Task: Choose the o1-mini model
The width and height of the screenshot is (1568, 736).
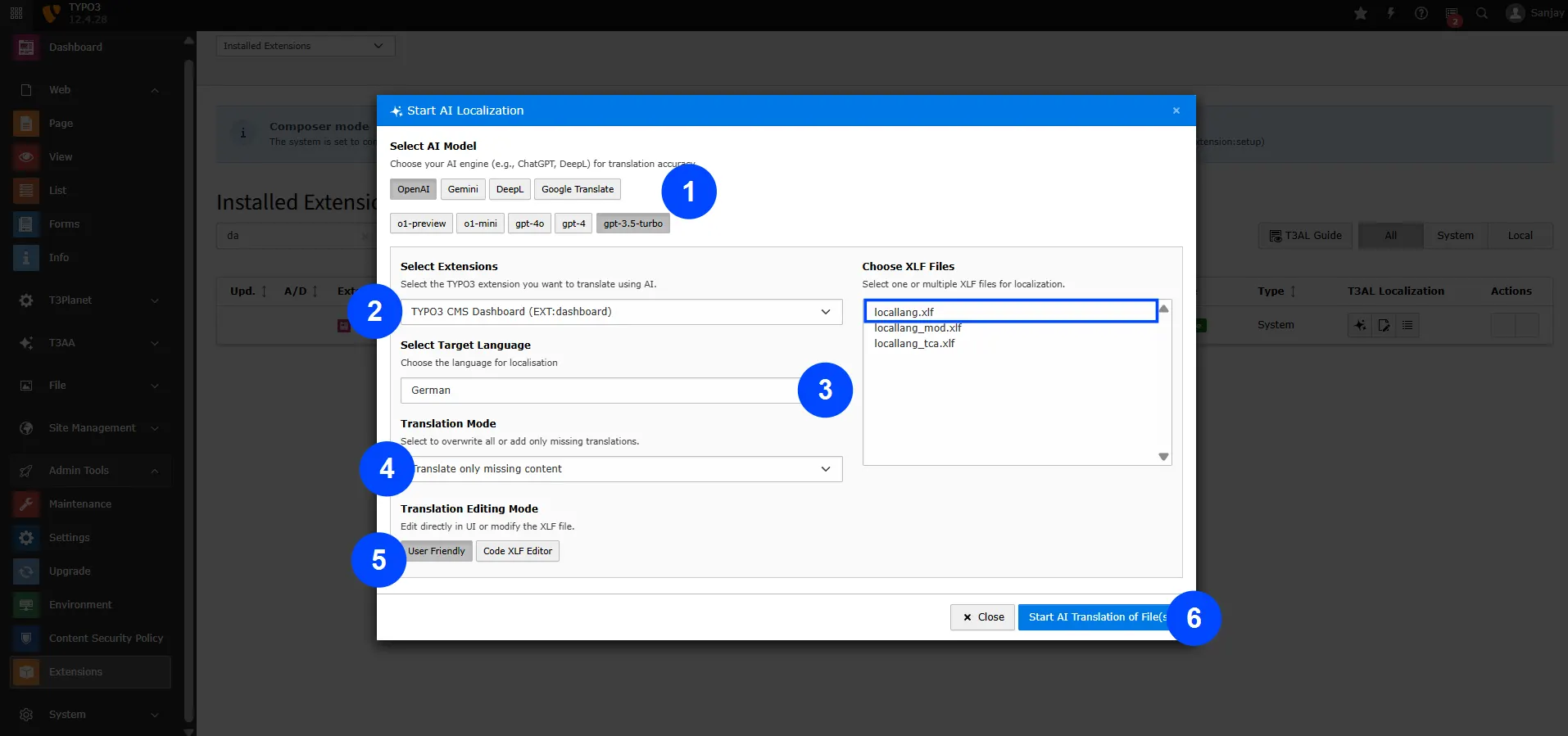Action: tap(480, 224)
